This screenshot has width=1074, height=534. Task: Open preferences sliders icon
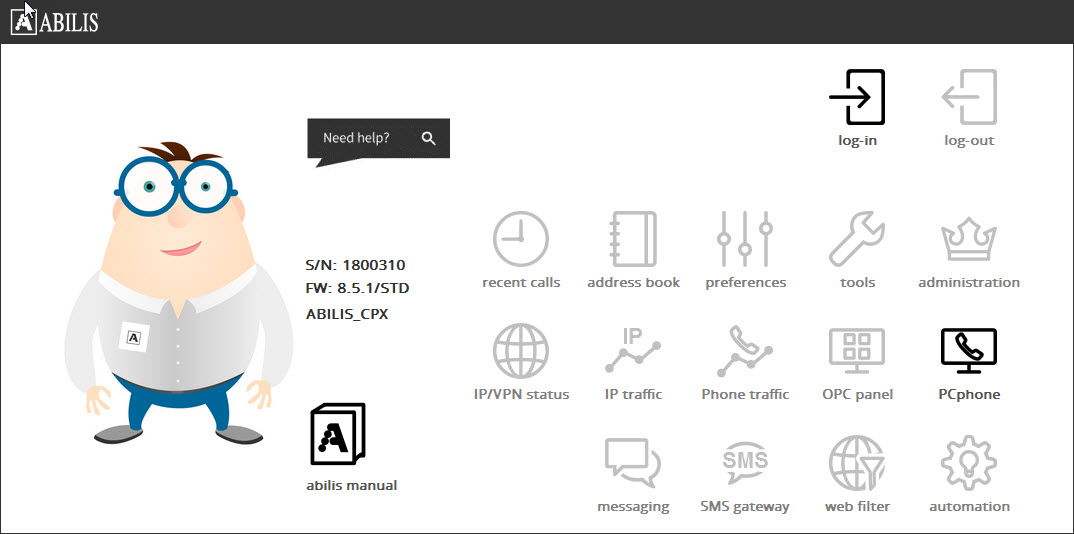[x=745, y=238]
